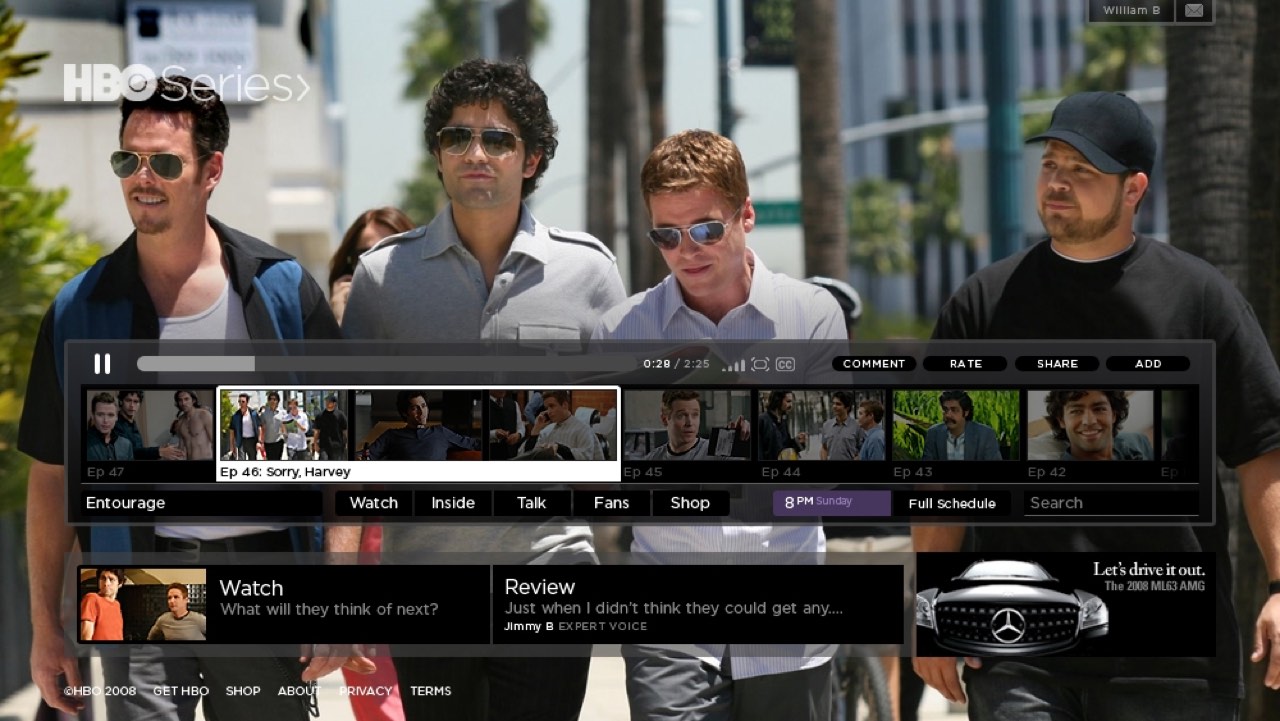Toggle closed captions CC icon
Screen dimensions: 1280x721
786,365
